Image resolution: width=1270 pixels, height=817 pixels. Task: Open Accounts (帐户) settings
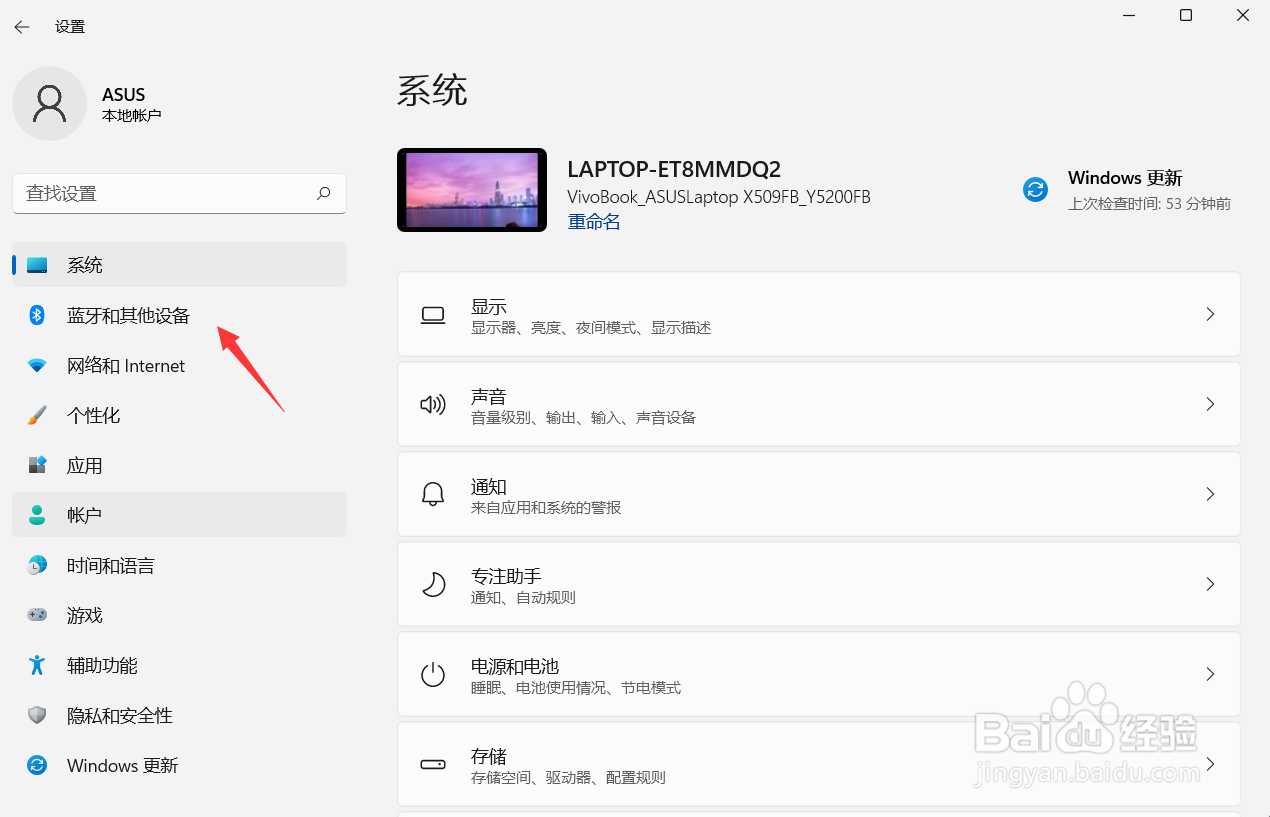point(84,515)
